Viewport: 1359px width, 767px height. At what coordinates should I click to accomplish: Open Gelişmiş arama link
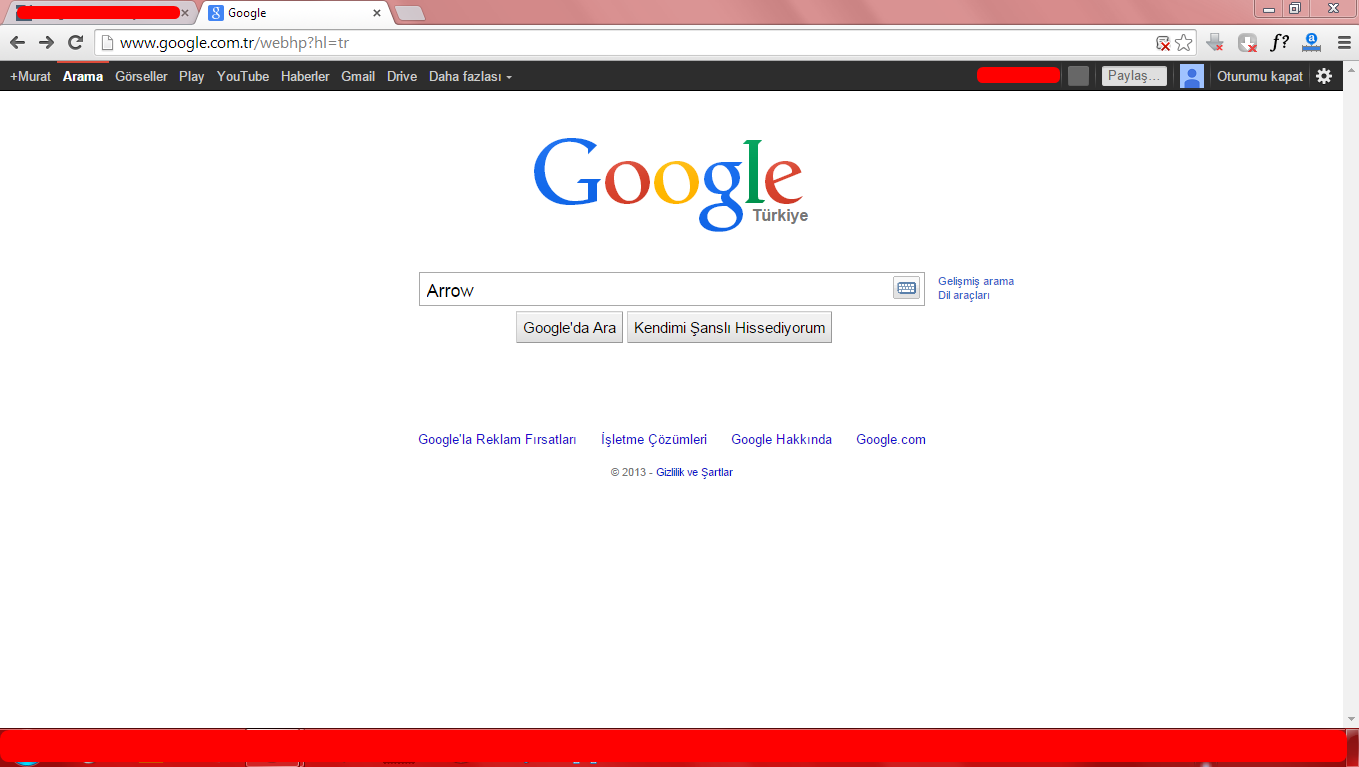[976, 281]
